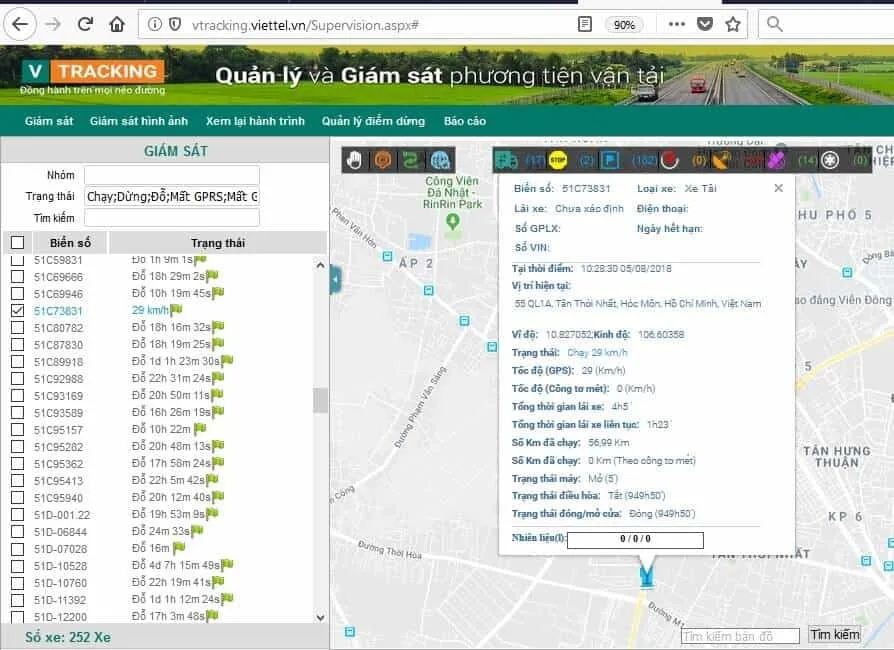Close the vehicle info popup
The width and height of the screenshot is (894, 650).
[x=779, y=188]
